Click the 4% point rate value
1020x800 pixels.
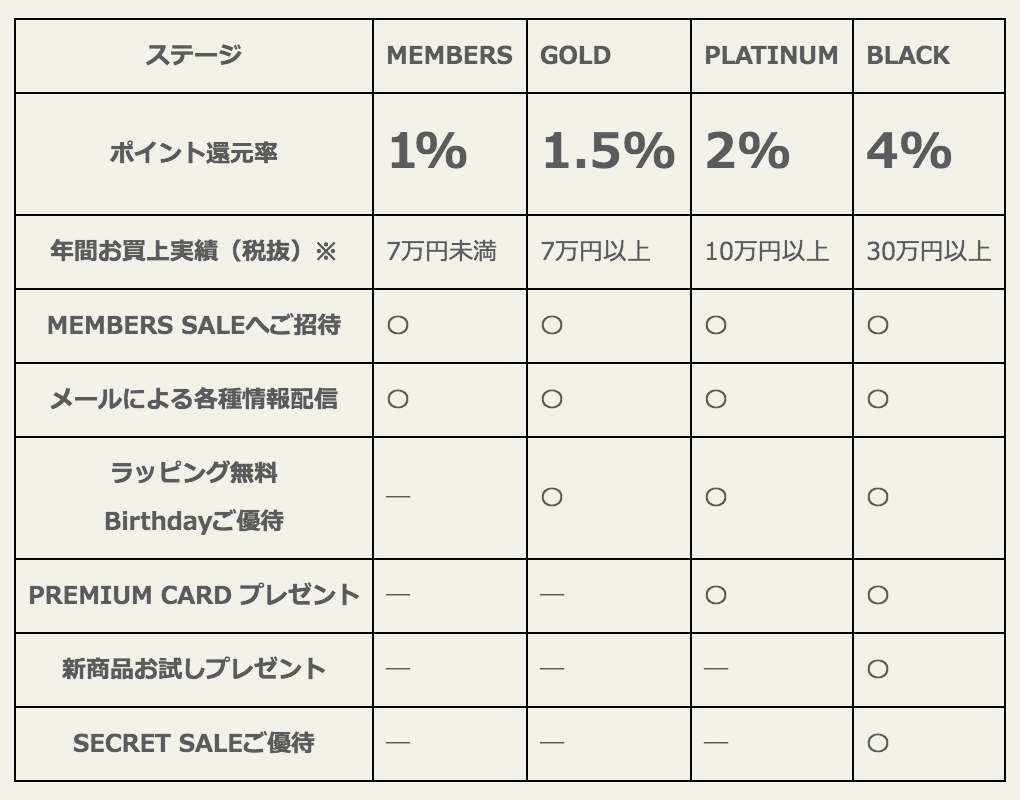click(909, 151)
